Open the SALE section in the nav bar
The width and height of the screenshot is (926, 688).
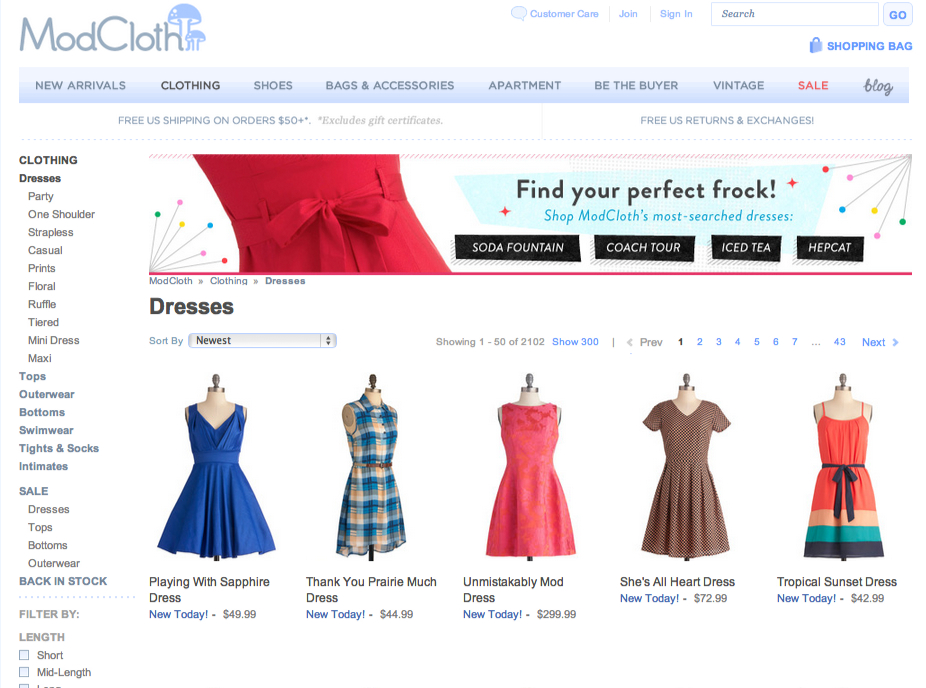coord(813,85)
